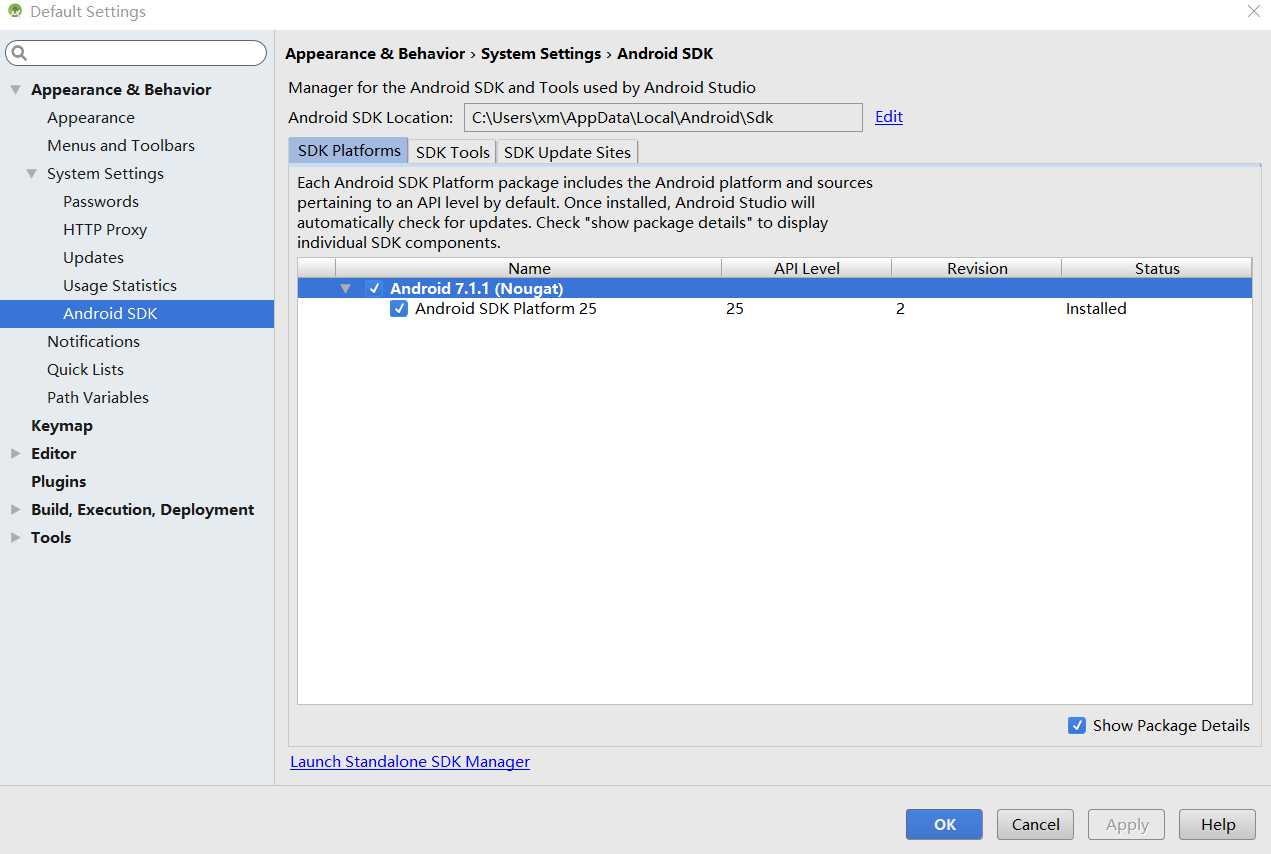The height and width of the screenshot is (854, 1271).
Task: Select the Plugins settings item
Action: pos(59,481)
